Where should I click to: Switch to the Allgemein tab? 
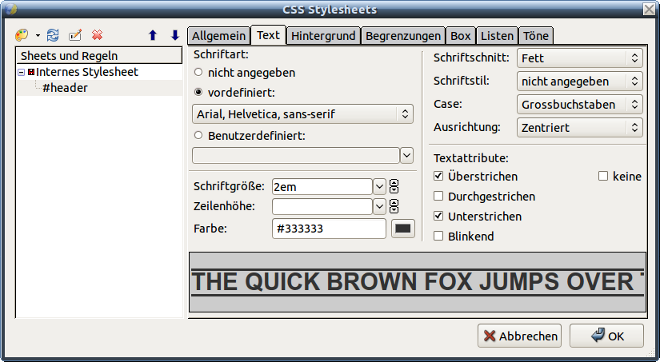tap(219, 36)
